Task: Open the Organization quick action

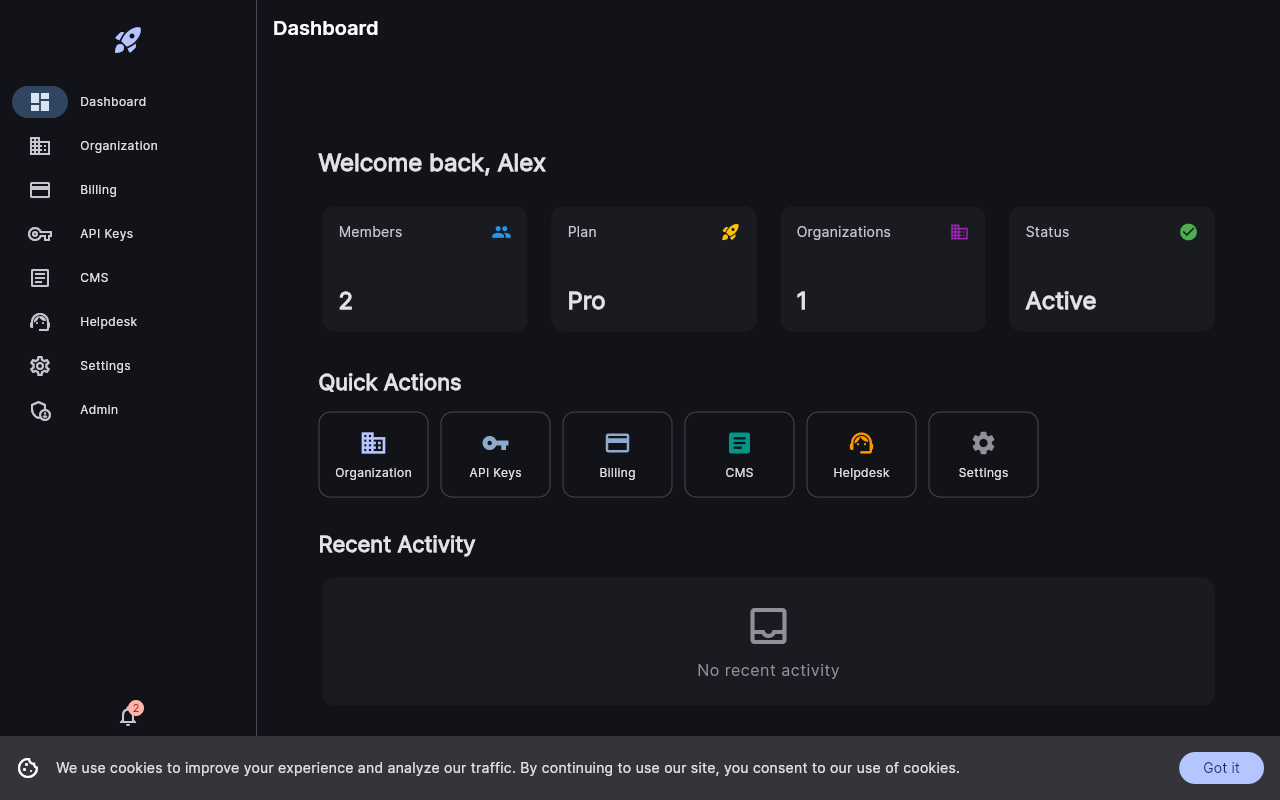Action: 373,454
